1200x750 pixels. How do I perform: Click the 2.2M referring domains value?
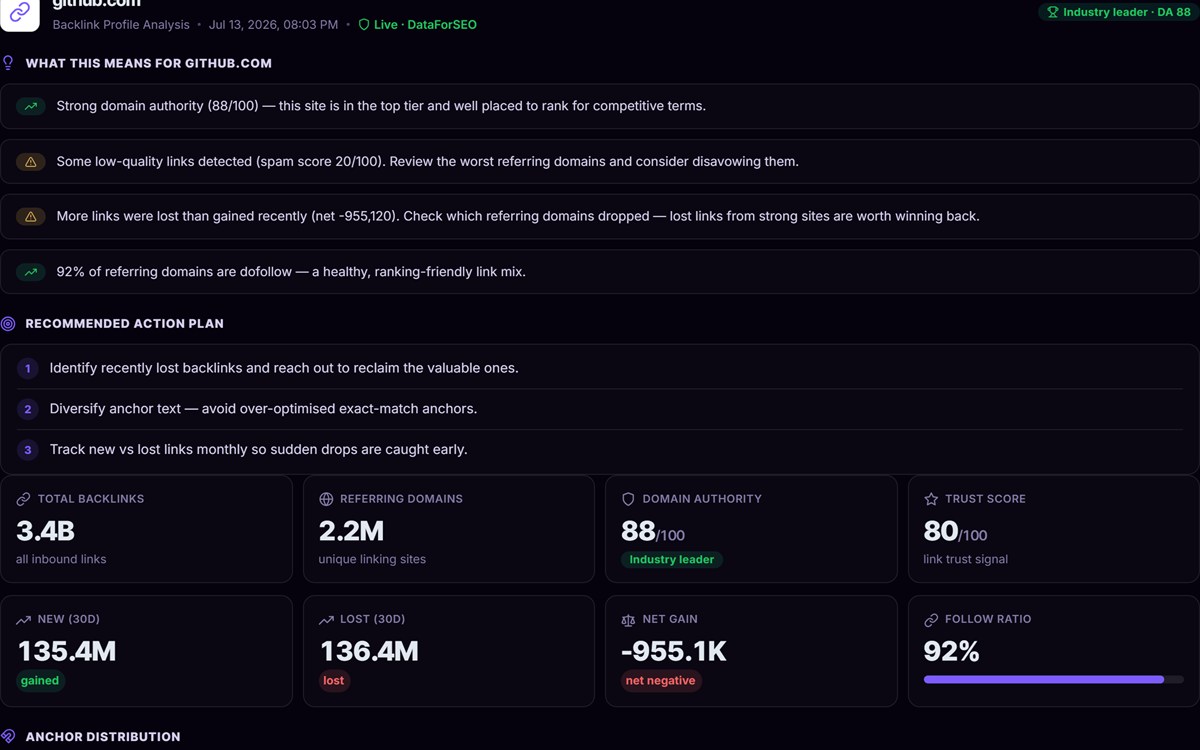(351, 531)
